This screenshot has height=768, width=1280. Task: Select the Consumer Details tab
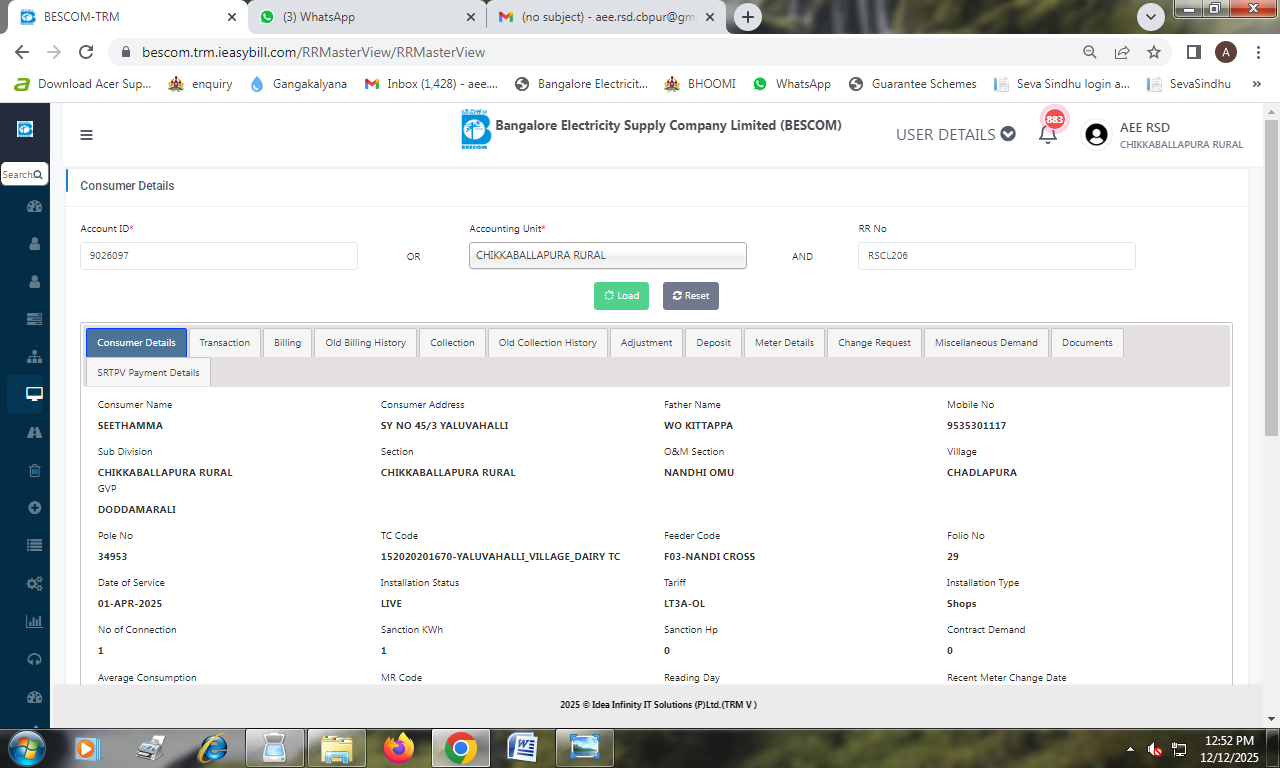pyautogui.click(x=136, y=343)
